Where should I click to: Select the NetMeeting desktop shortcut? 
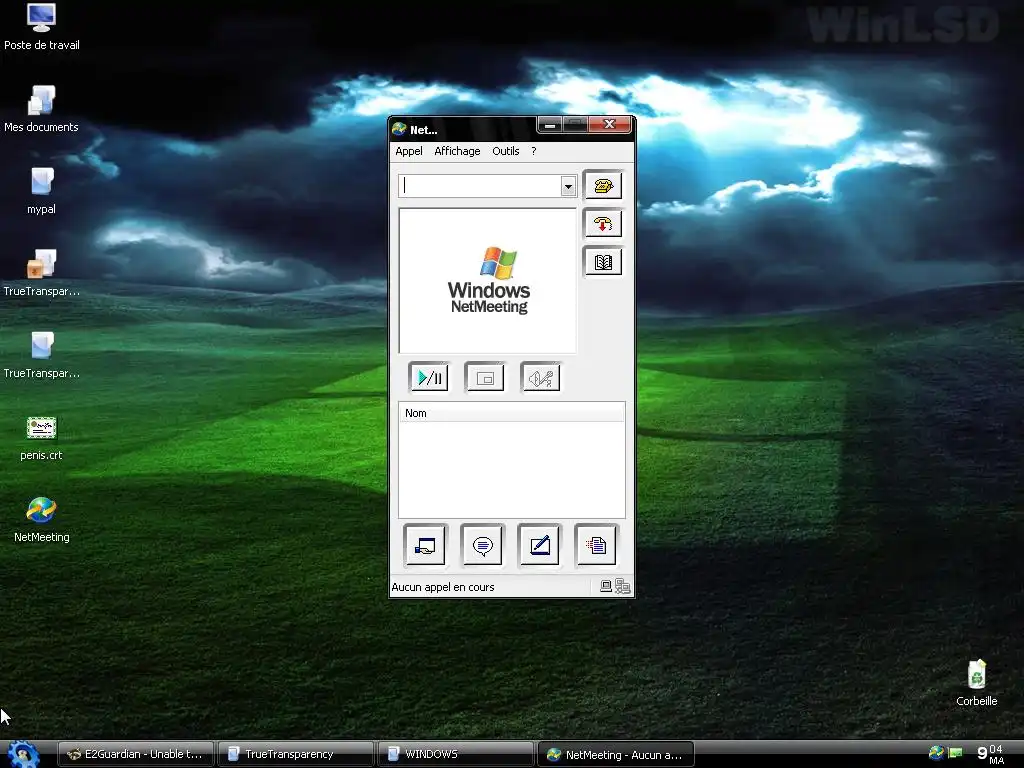(41, 520)
